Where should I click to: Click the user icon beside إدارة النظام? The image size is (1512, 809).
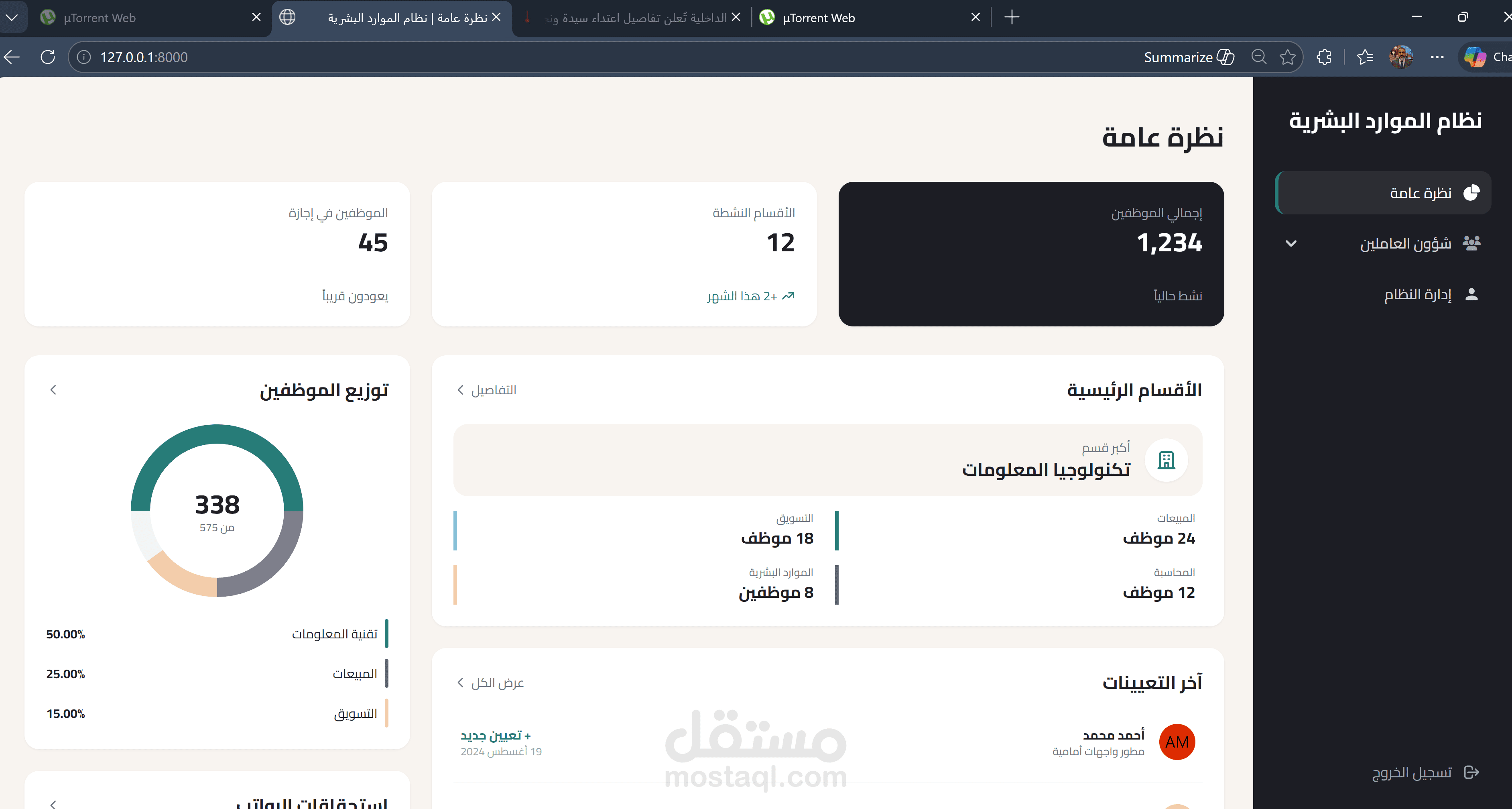tap(1471, 294)
